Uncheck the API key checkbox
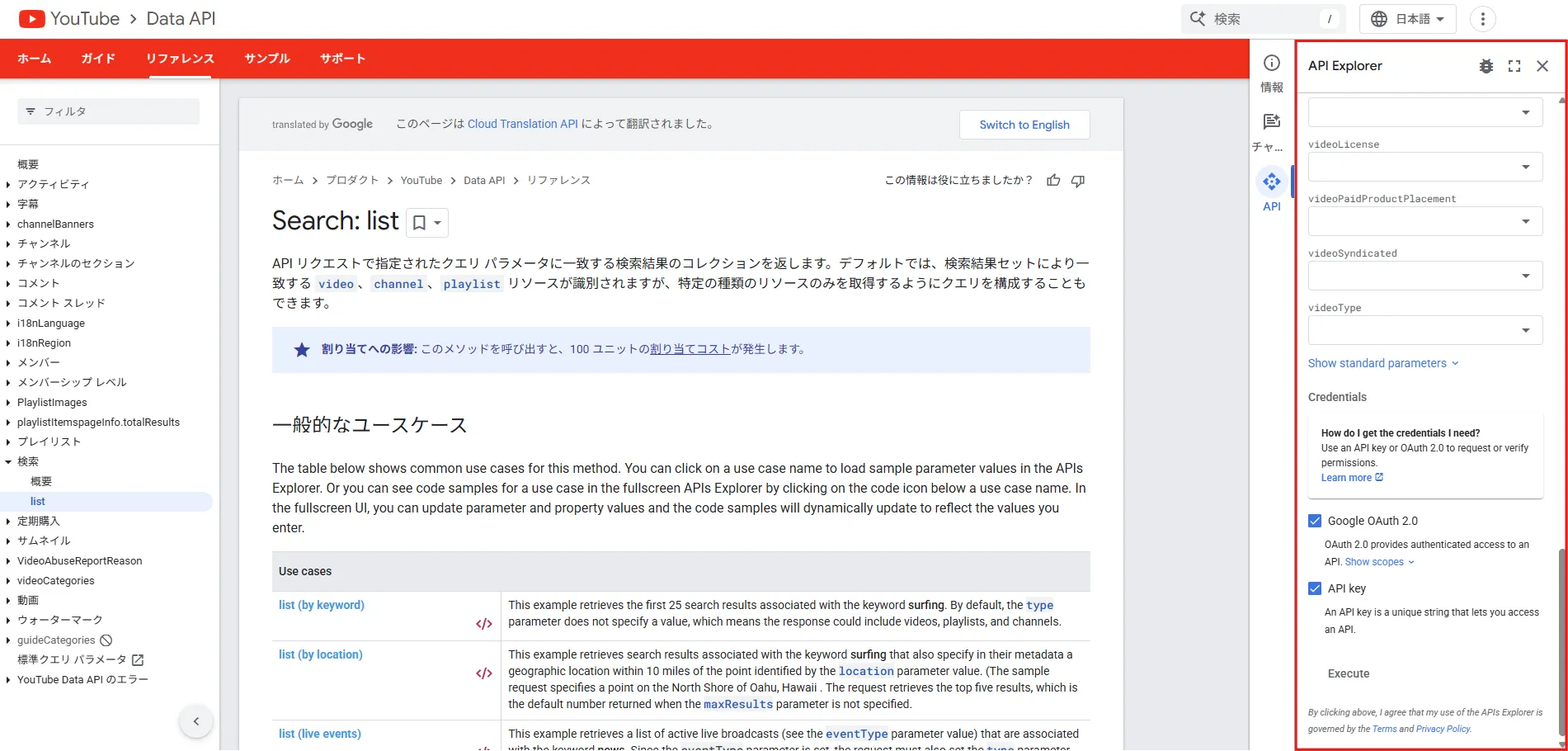 pyautogui.click(x=1315, y=588)
